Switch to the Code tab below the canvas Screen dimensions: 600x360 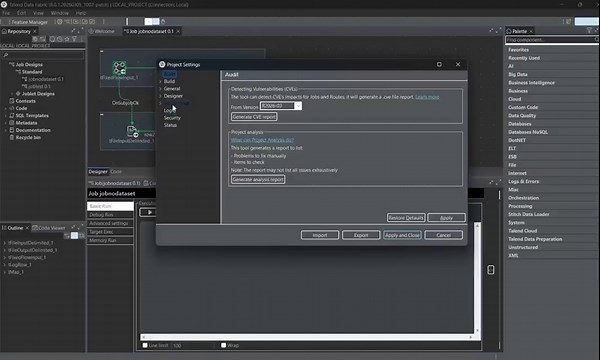point(116,172)
